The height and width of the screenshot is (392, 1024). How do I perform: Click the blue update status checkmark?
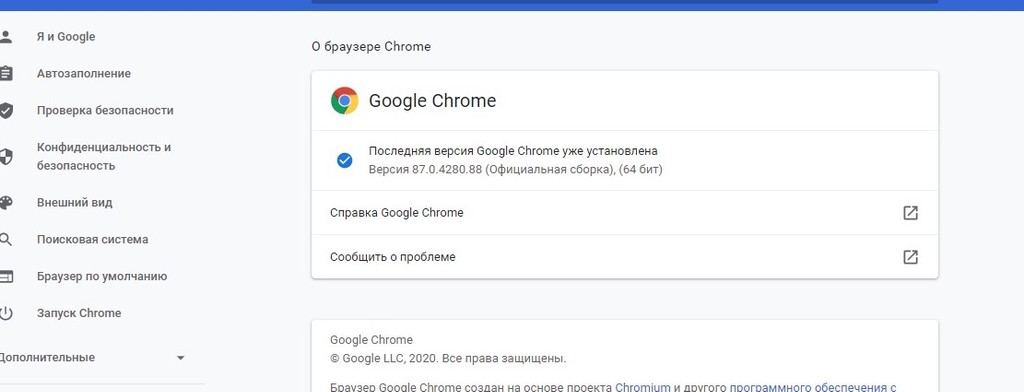coord(344,160)
